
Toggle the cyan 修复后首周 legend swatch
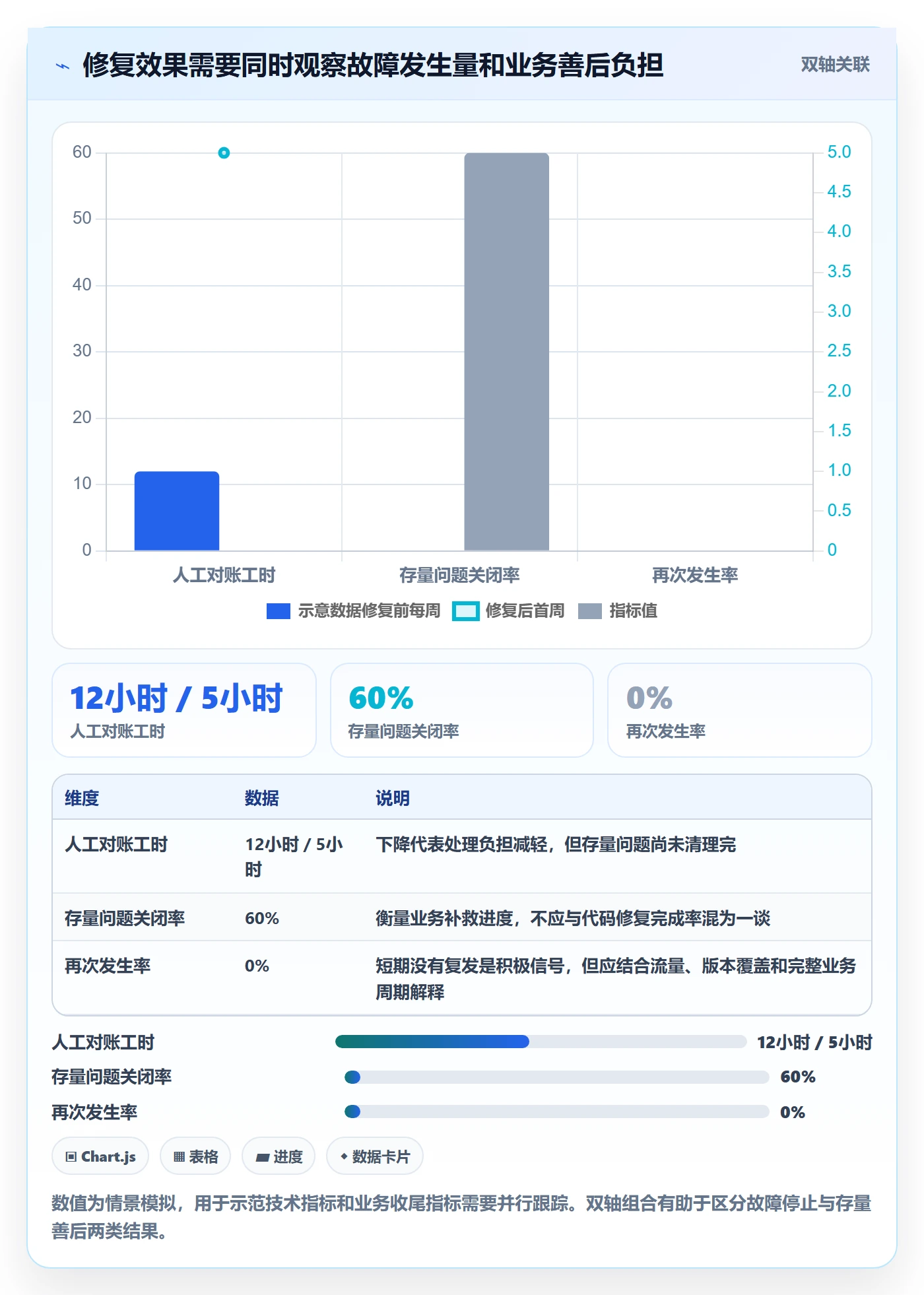pos(465,611)
